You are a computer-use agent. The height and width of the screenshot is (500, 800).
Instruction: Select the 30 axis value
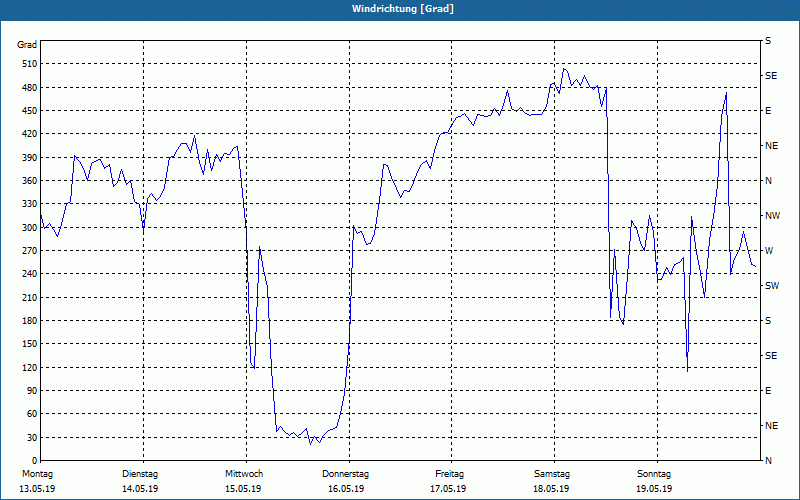point(32,437)
